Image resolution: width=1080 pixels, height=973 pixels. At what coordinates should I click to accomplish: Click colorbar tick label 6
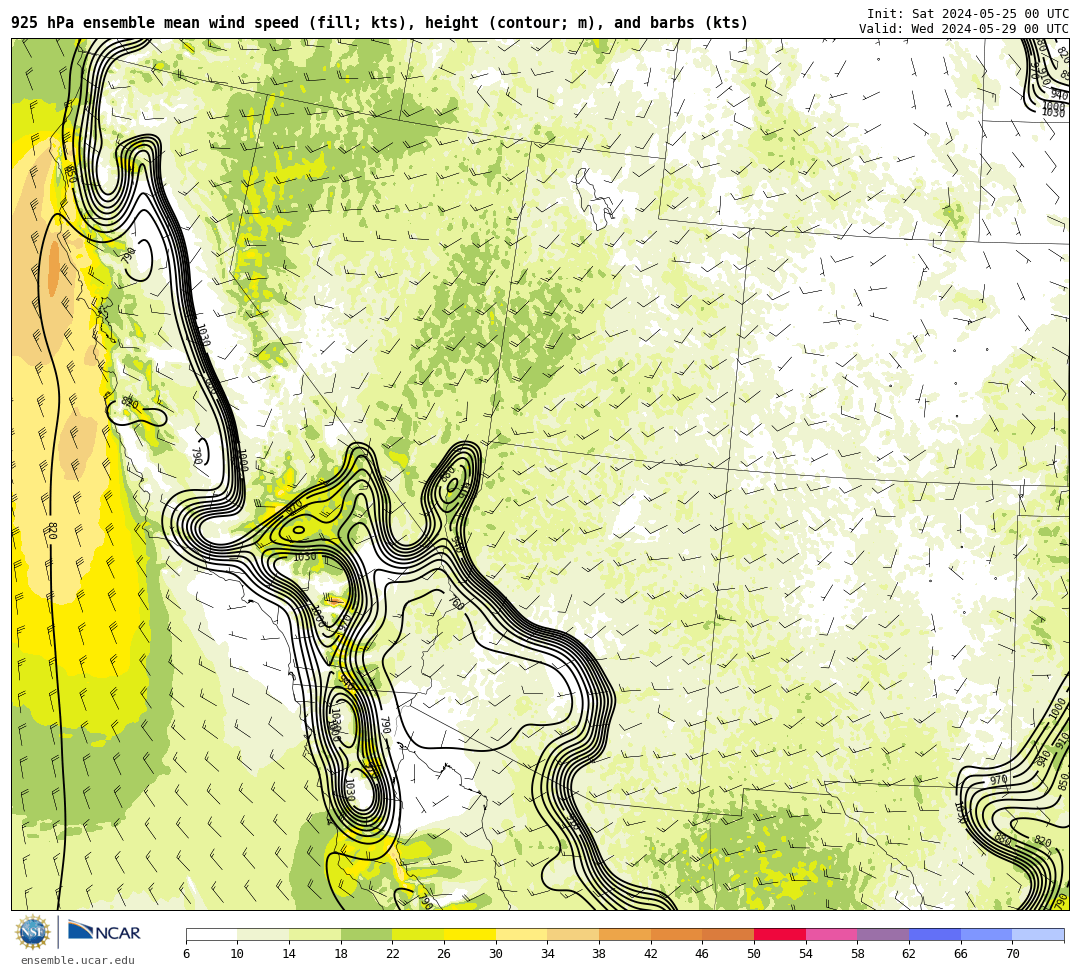point(187,954)
